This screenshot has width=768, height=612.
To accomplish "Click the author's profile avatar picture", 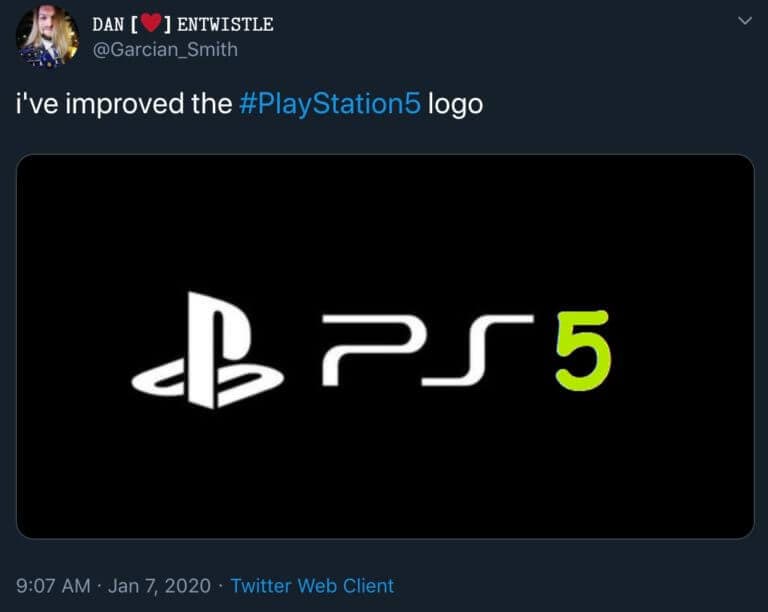I will pyautogui.click(x=48, y=36).
